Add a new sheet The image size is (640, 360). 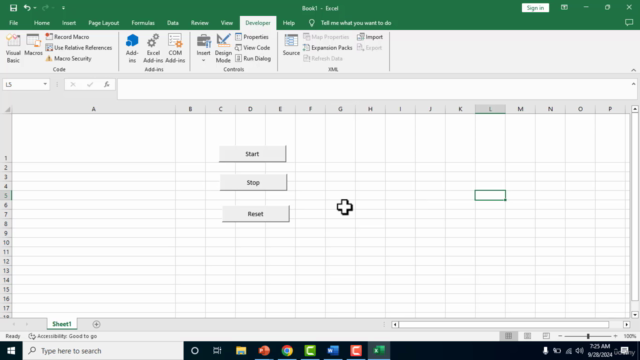point(96,324)
